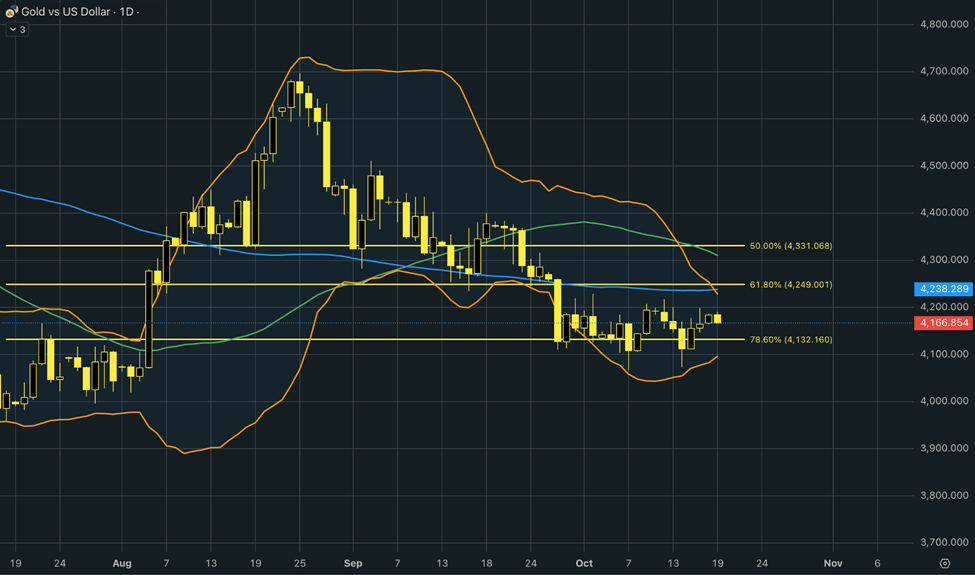975x575 pixels.
Task: Click the 4,100.000 price axis value
Action: 944,354
